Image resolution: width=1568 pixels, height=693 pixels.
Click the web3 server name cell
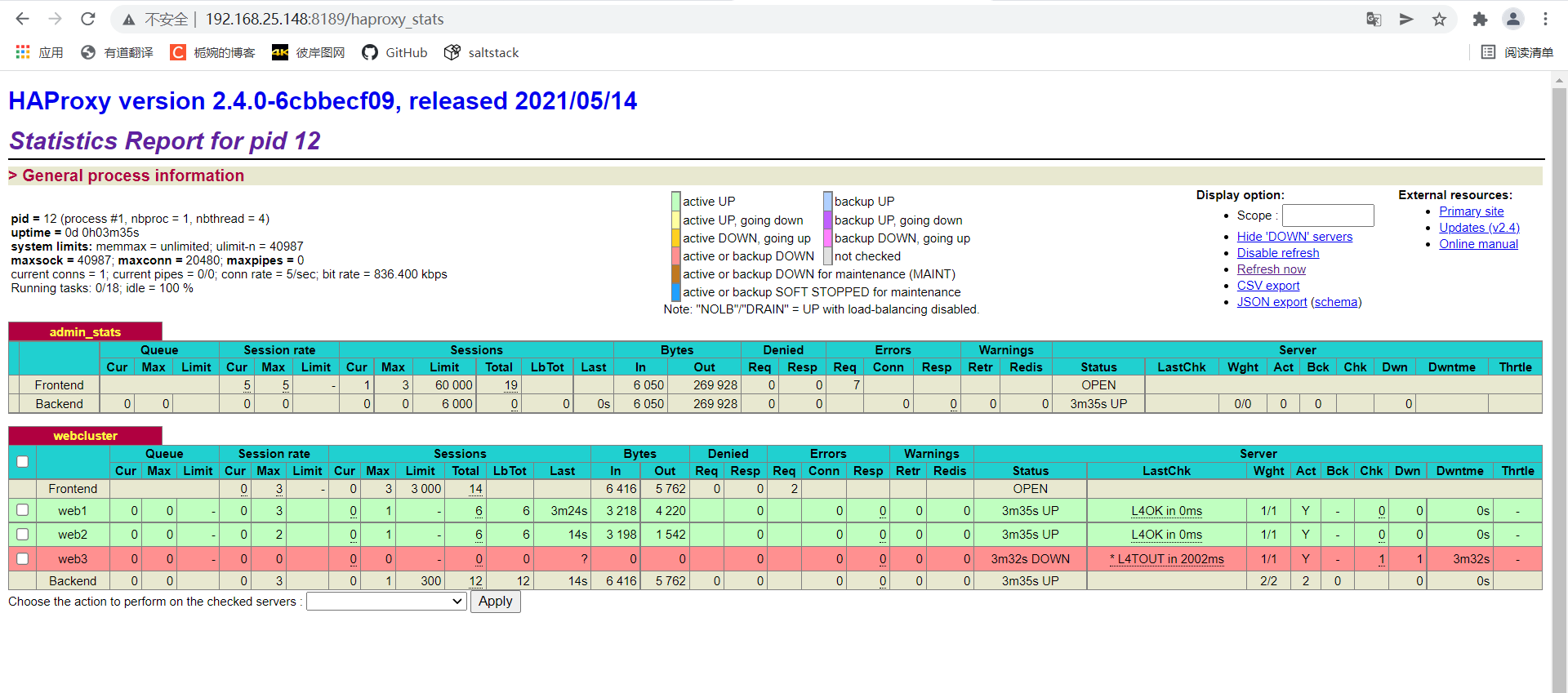[73, 559]
